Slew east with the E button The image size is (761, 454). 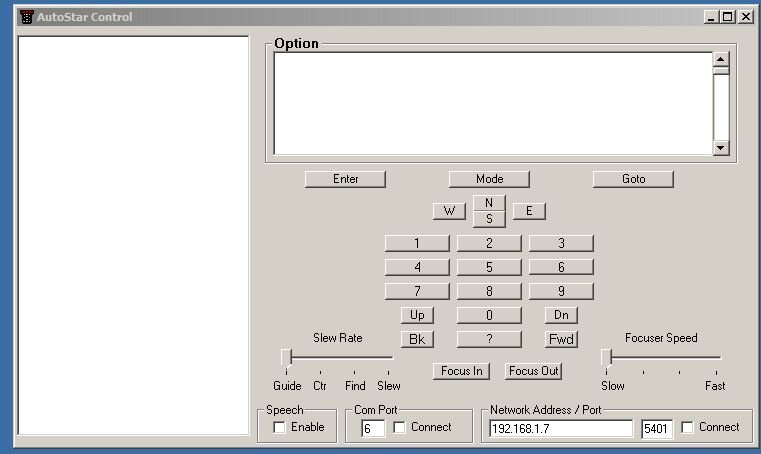click(x=529, y=211)
